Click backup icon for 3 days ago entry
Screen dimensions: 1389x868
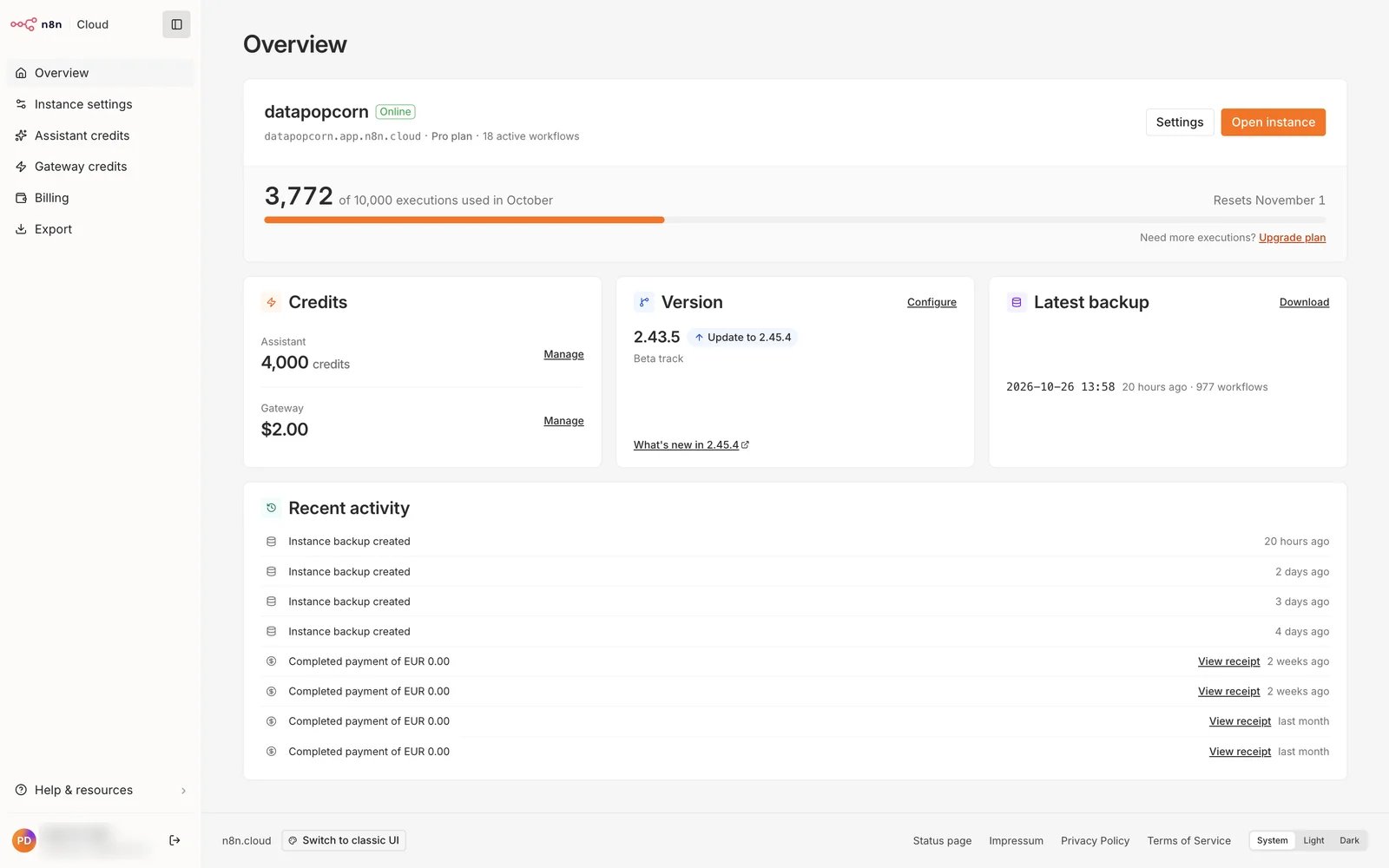click(x=271, y=602)
